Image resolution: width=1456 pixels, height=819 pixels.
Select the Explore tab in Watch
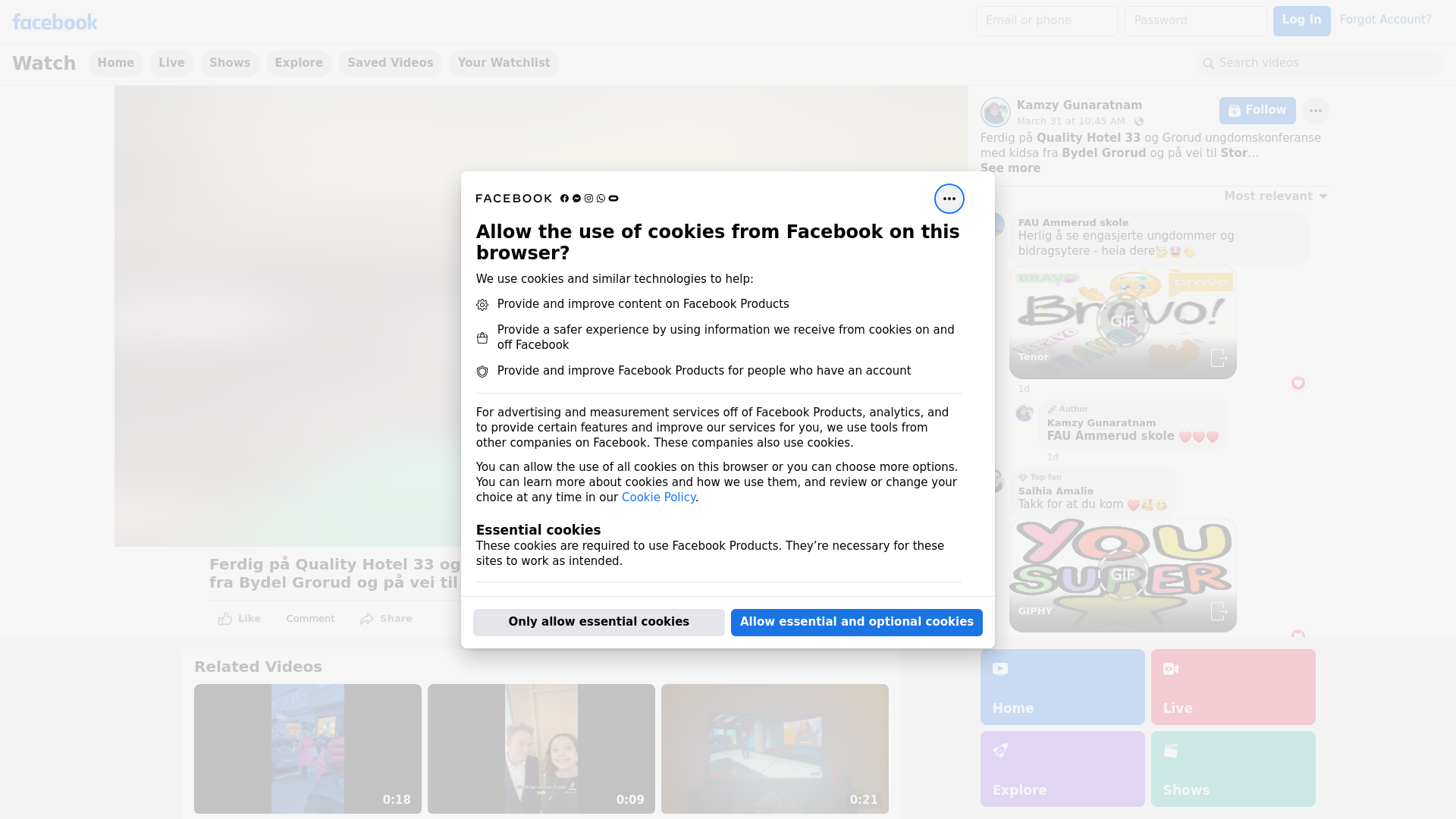(299, 63)
